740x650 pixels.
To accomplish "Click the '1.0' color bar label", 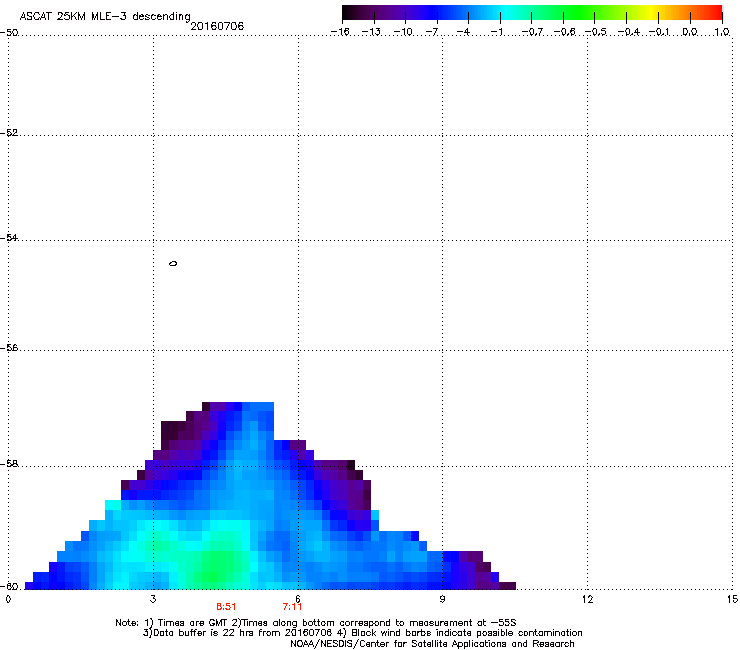I will click(x=722, y=32).
